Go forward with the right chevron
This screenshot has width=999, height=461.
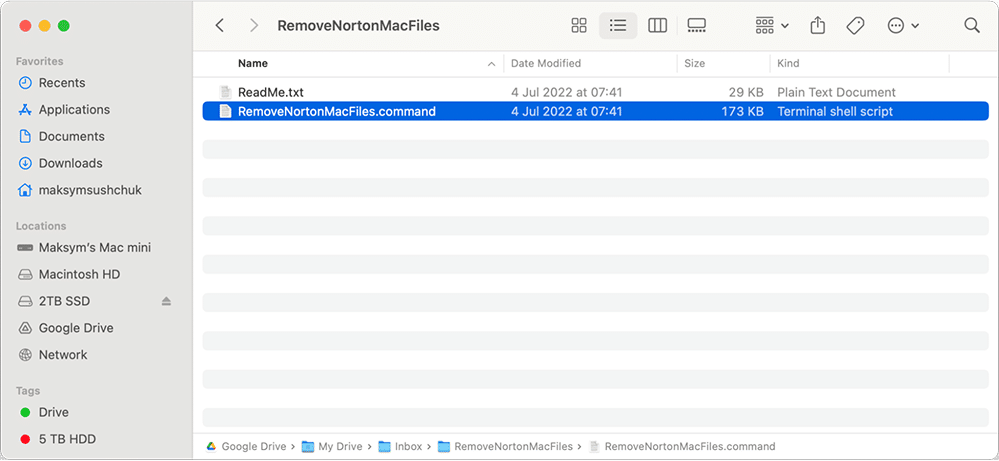tap(254, 25)
